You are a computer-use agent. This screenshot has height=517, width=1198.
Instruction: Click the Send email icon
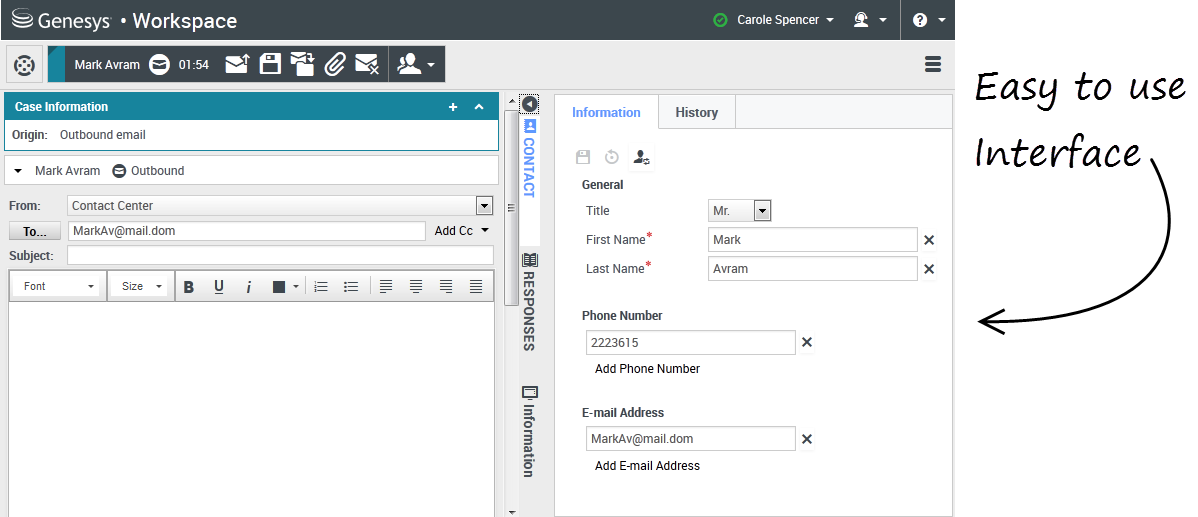[237, 64]
